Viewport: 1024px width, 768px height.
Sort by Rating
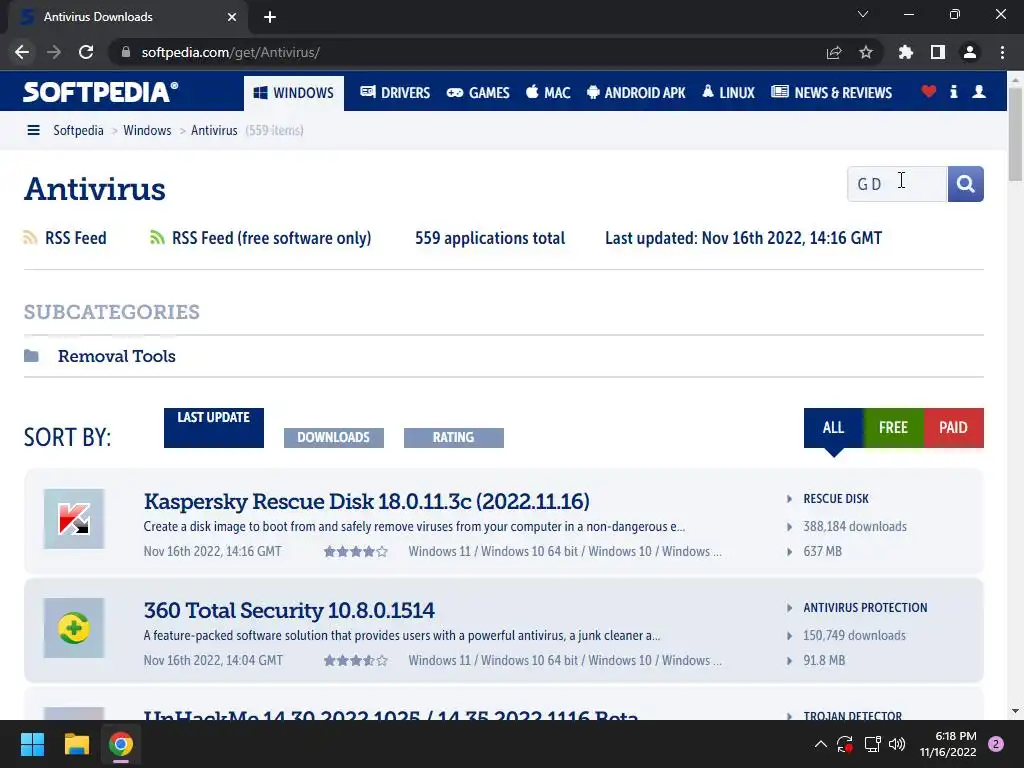(454, 438)
